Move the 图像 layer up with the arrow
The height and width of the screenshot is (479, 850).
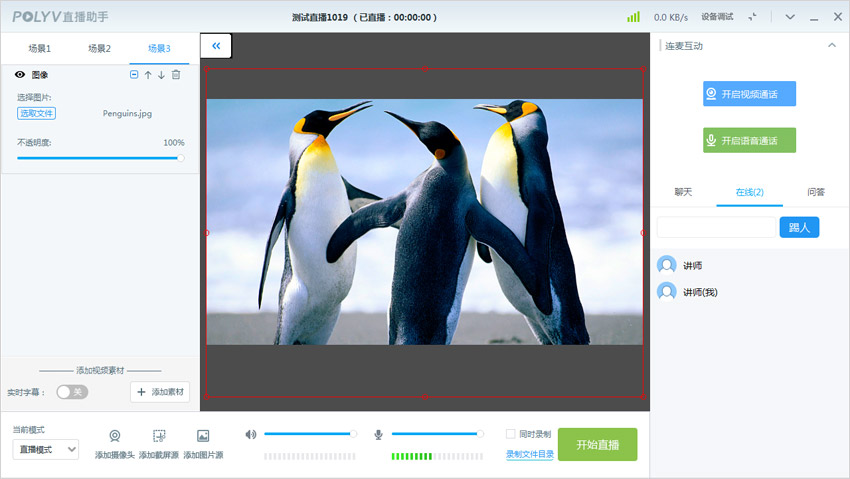[x=148, y=75]
